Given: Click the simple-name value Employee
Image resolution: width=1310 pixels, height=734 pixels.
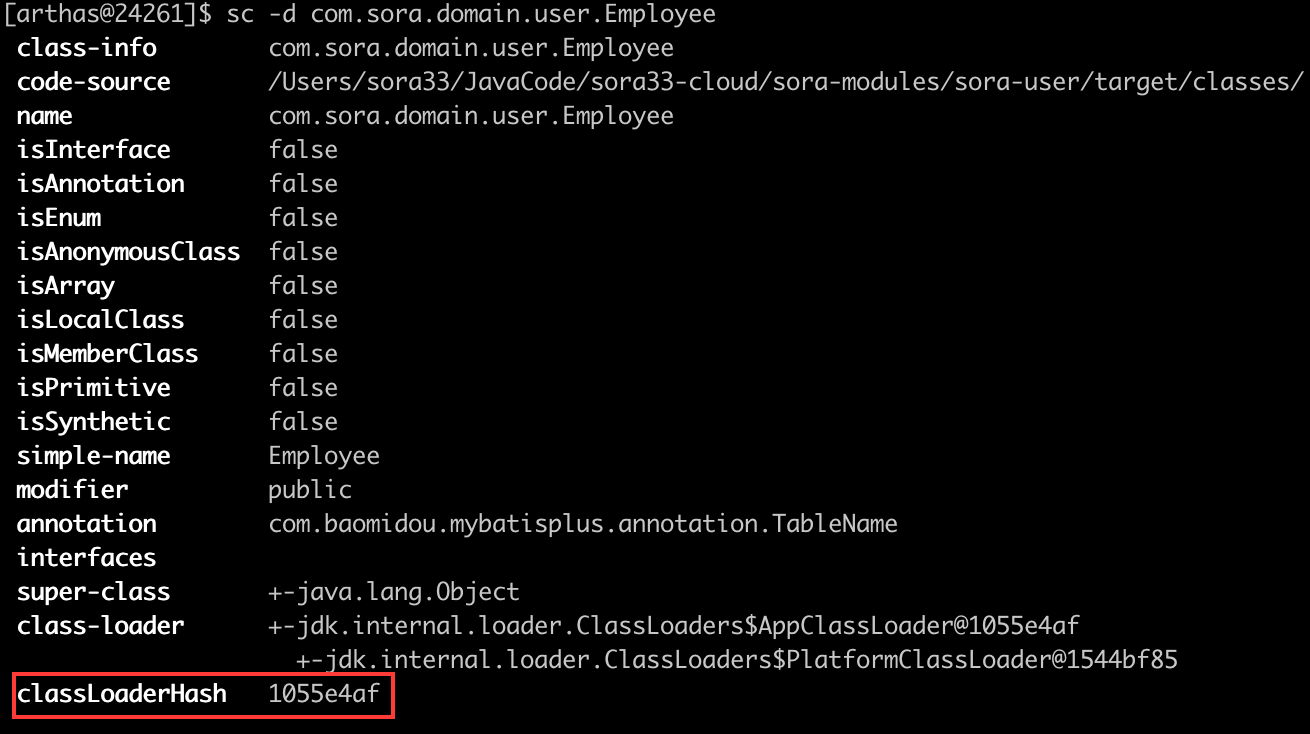Looking at the screenshot, I should point(324,456).
